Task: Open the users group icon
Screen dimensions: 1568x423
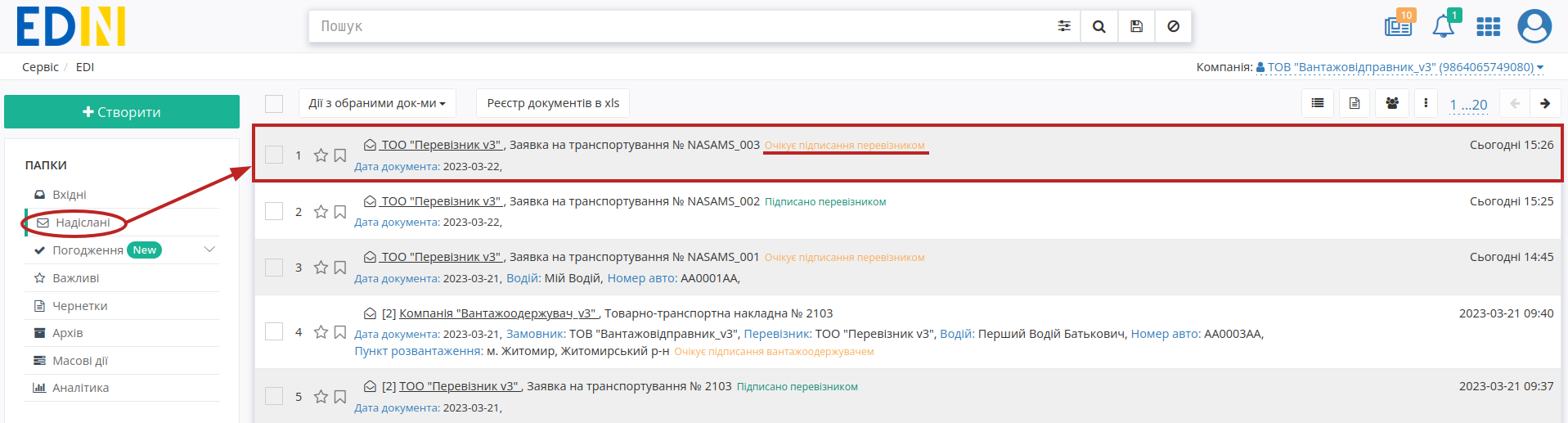Action: click(x=1392, y=103)
